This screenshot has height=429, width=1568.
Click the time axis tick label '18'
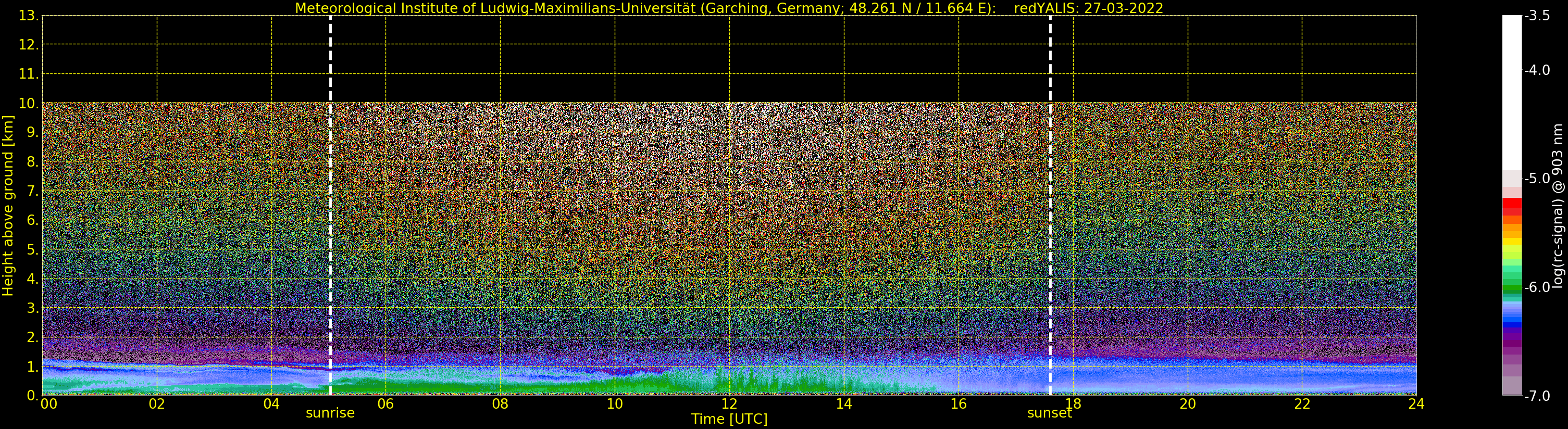click(1073, 404)
